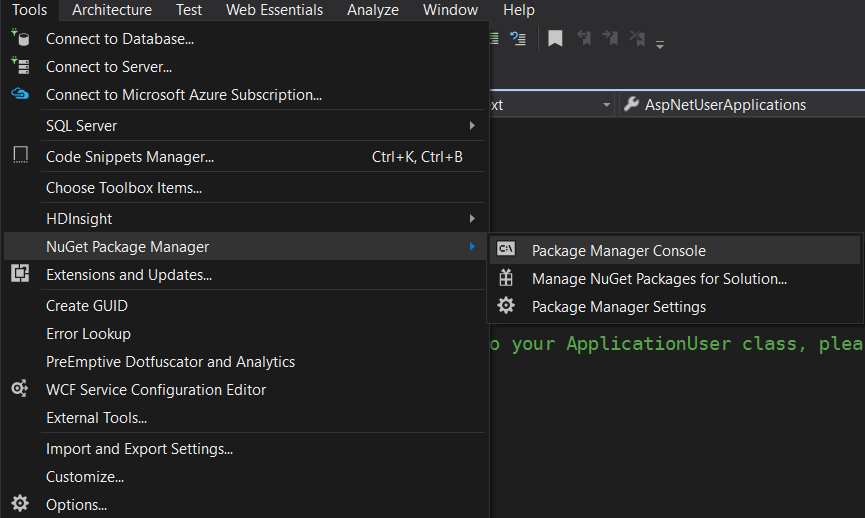The width and height of the screenshot is (865, 518).
Task: Expand the HDInsight submenu
Action: tap(472, 219)
